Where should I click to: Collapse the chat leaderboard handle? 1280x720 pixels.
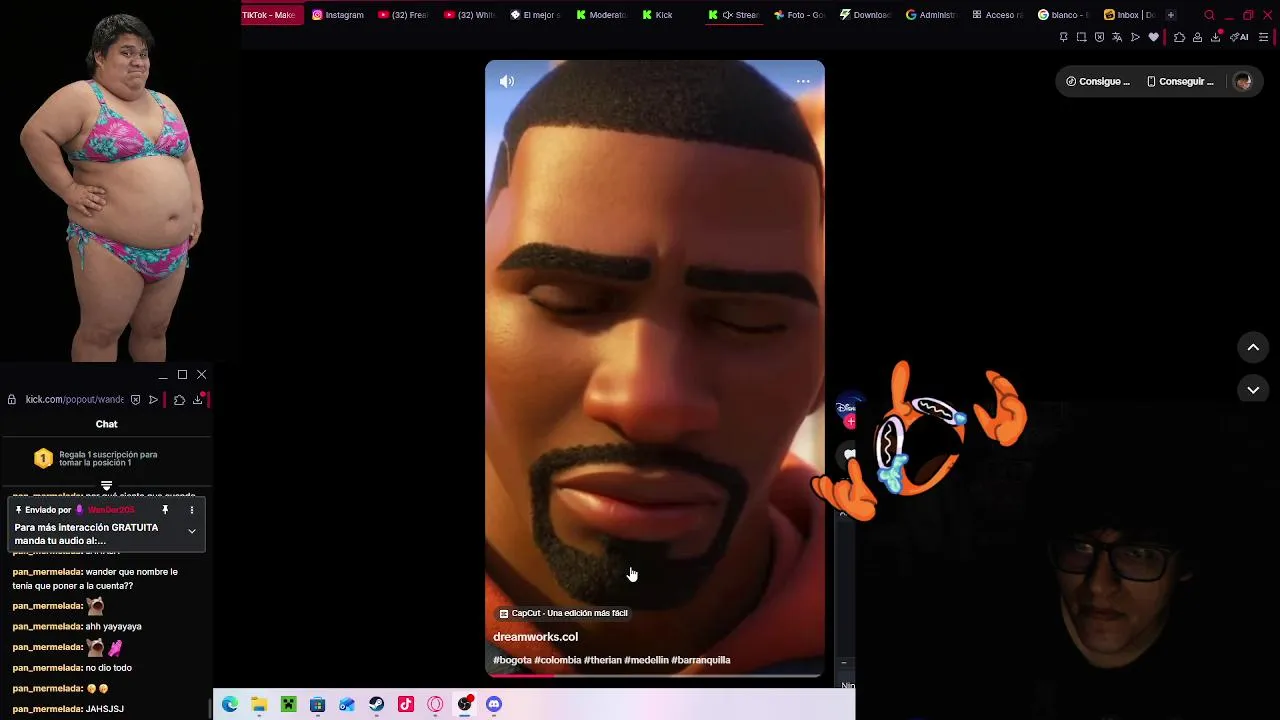(106, 487)
